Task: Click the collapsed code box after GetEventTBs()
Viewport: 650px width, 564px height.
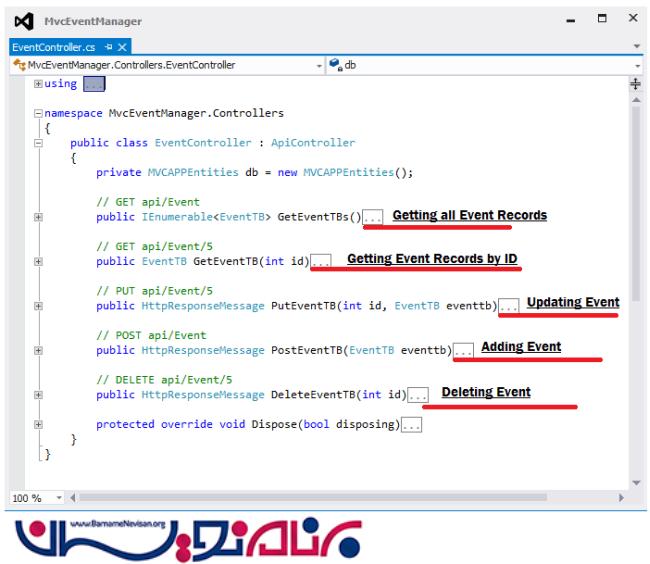Action: 373,216
